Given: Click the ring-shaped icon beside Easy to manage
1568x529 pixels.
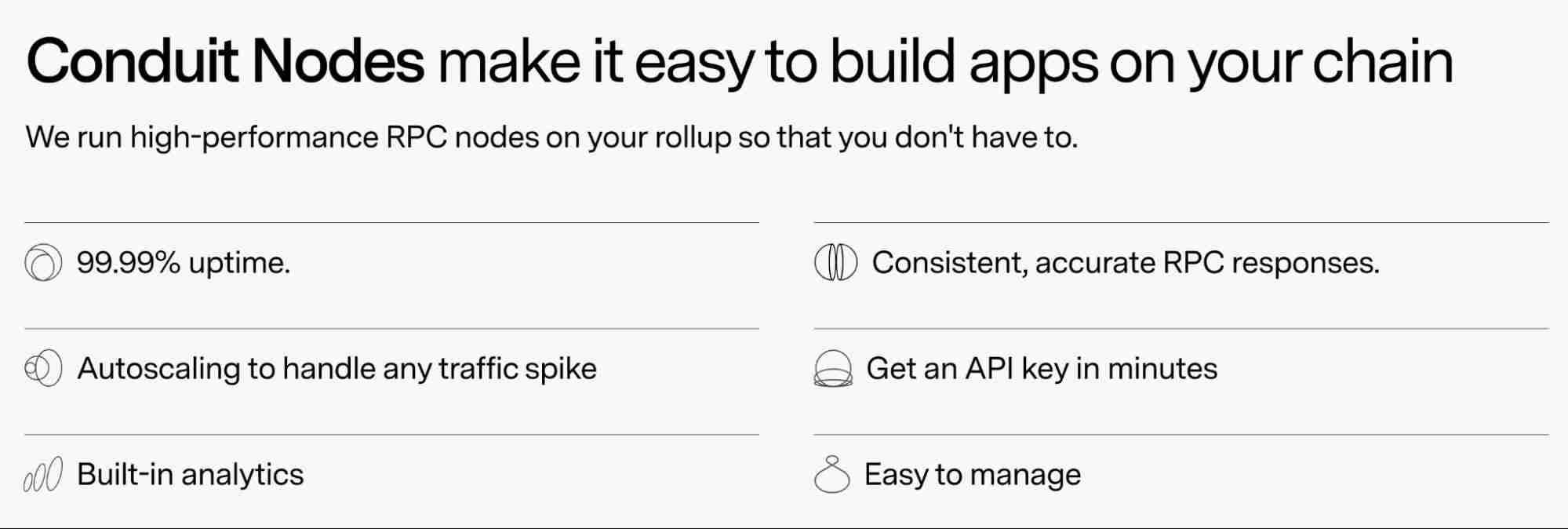Looking at the screenshot, I should tap(832, 475).
